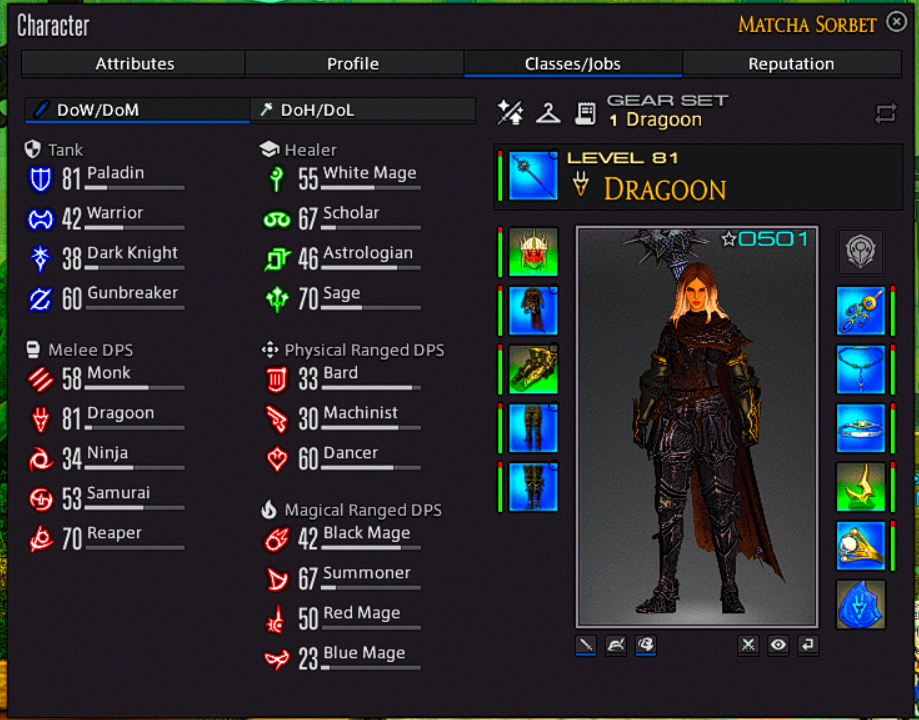This screenshot has height=720, width=919.
Task: Select the Paladin job entry
Action: pyautogui.click(x=106, y=178)
